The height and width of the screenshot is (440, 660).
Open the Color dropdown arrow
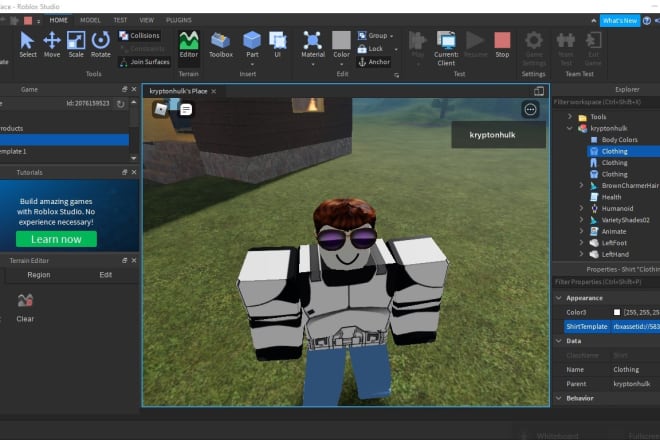[x=341, y=64]
